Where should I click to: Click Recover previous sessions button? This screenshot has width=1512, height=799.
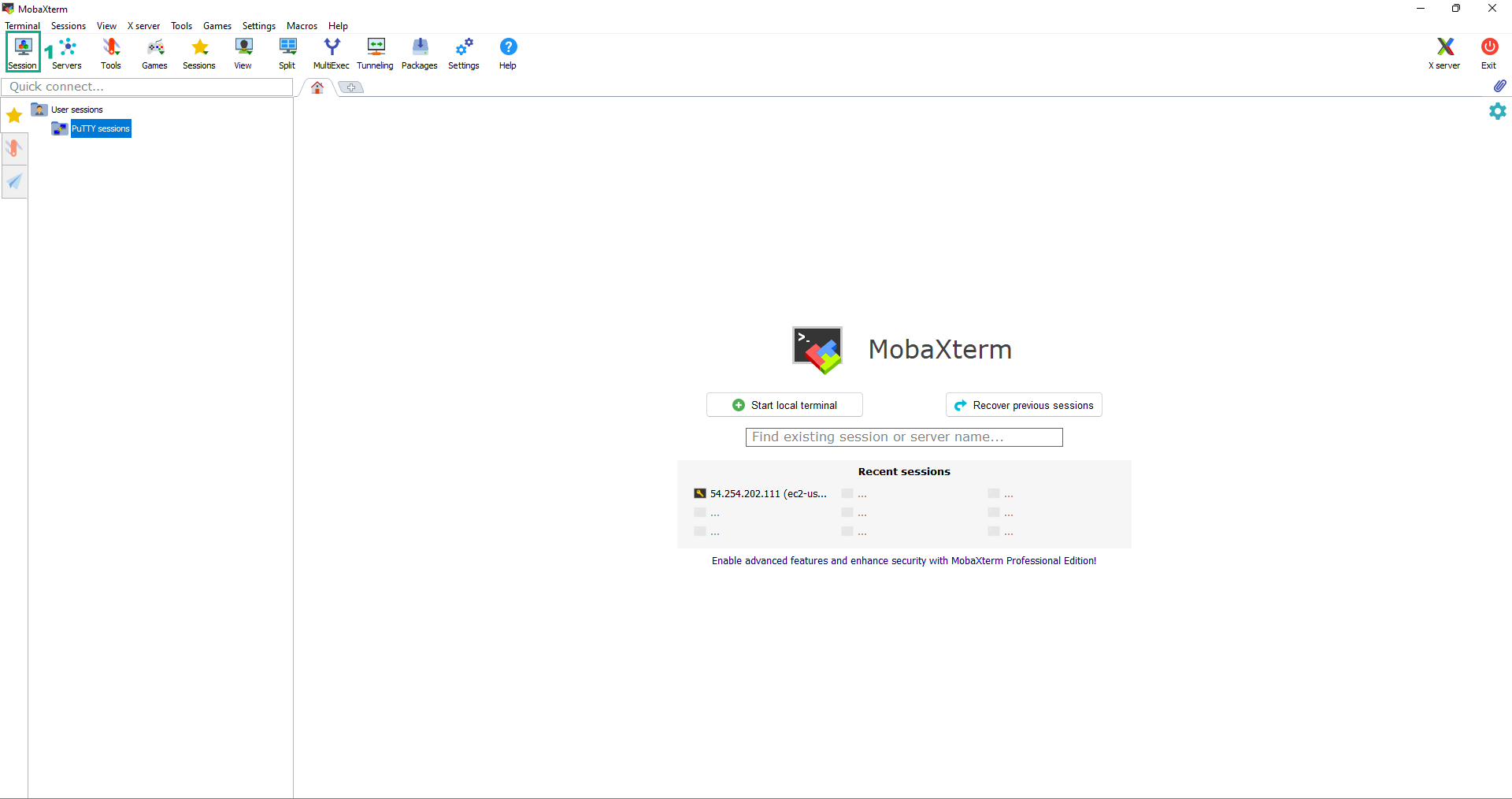[1024, 405]
